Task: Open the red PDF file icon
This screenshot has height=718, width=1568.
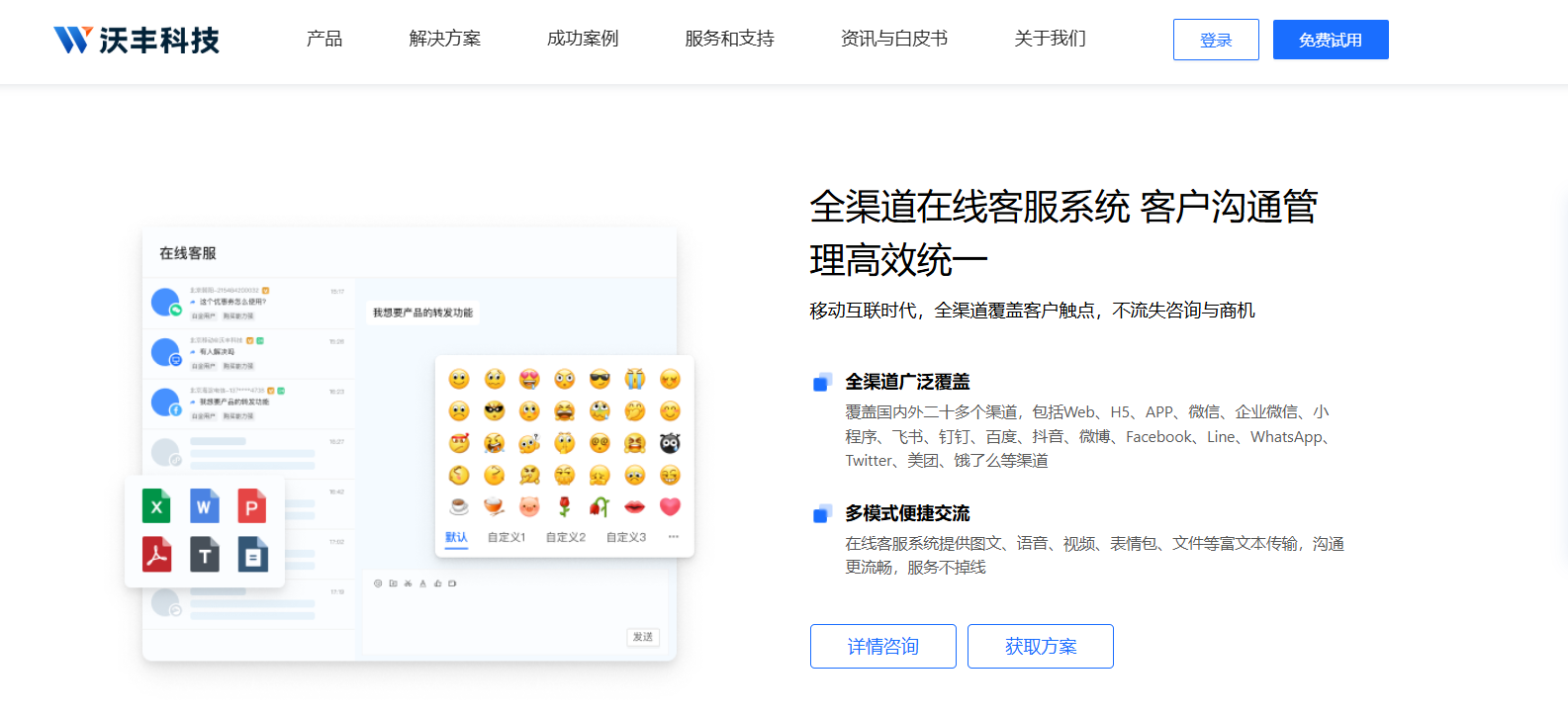Action: coord(156,555)
